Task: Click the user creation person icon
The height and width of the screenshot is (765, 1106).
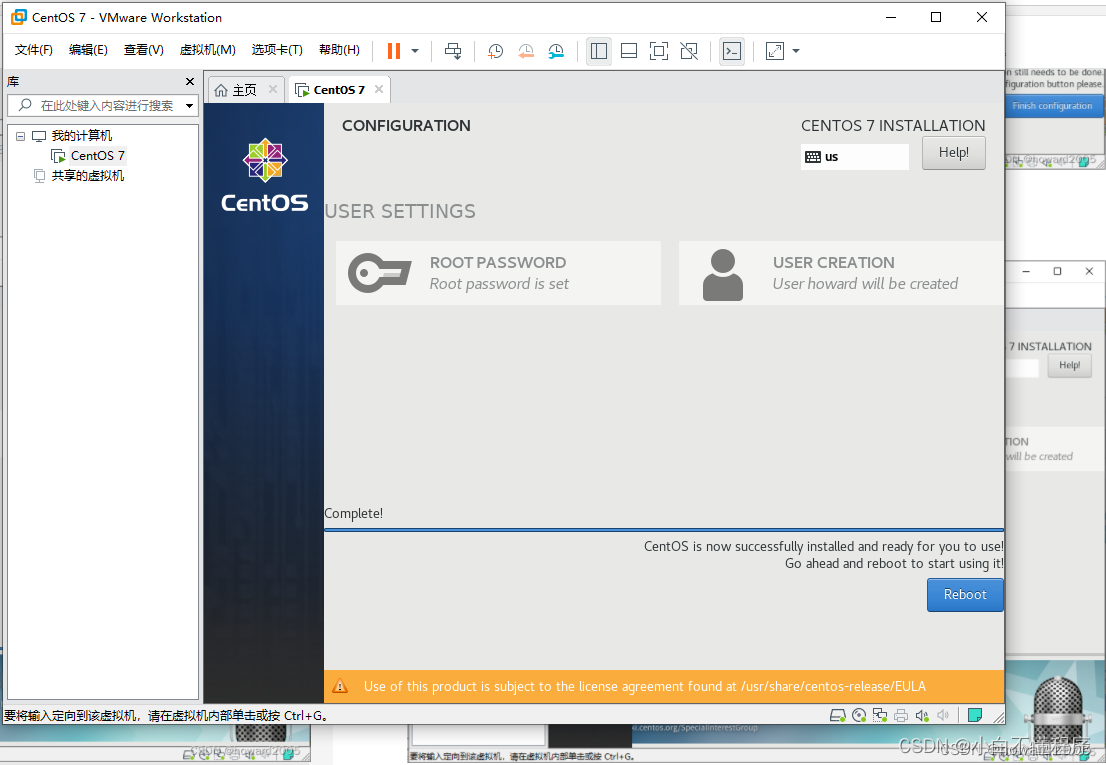Action: click(723, 274)
